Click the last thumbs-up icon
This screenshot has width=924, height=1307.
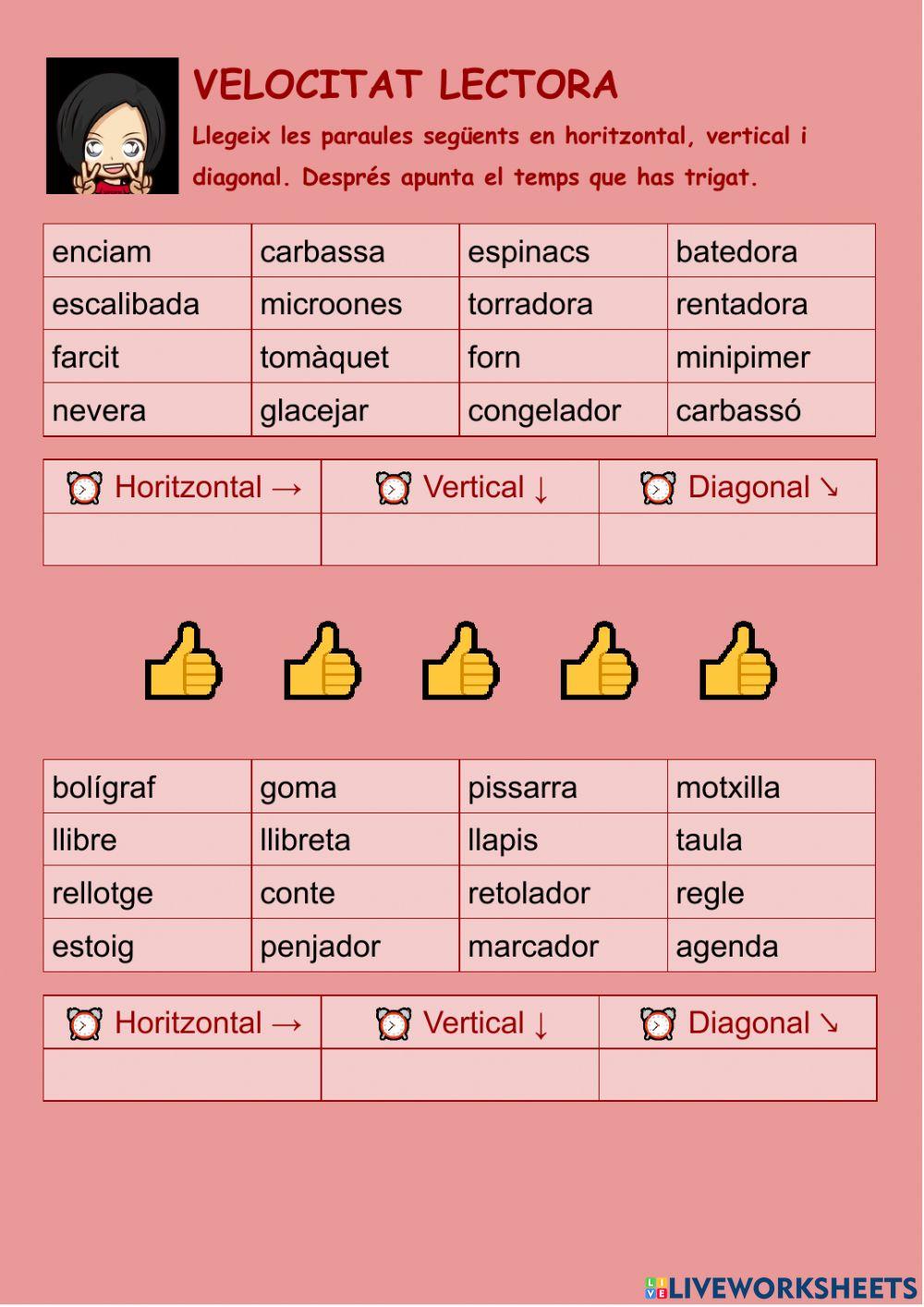click(737, 660)
